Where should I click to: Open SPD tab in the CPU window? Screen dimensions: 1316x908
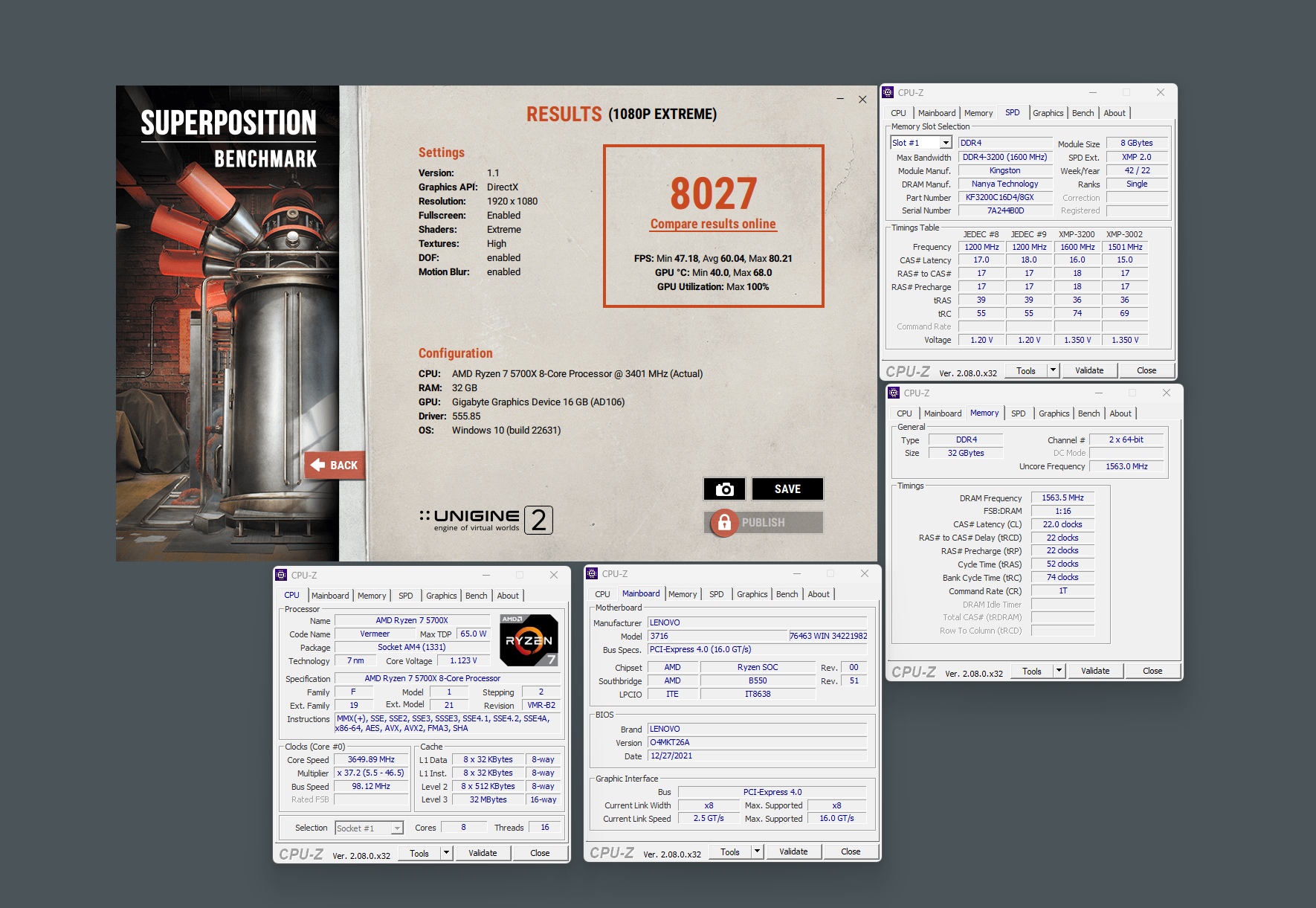click(x=406, y=596)
